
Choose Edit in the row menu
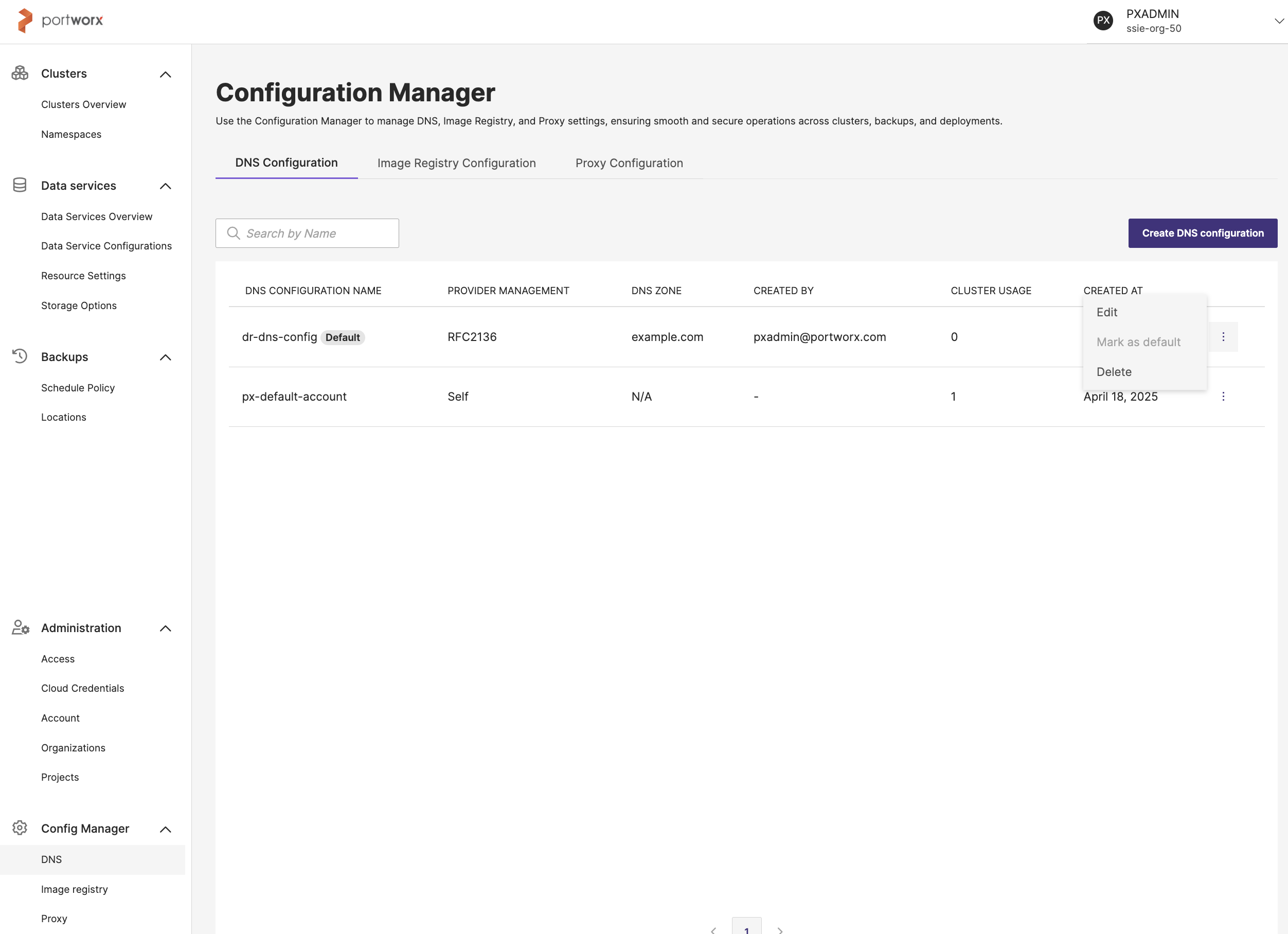pyautogui.click(x=1106, y=312)
